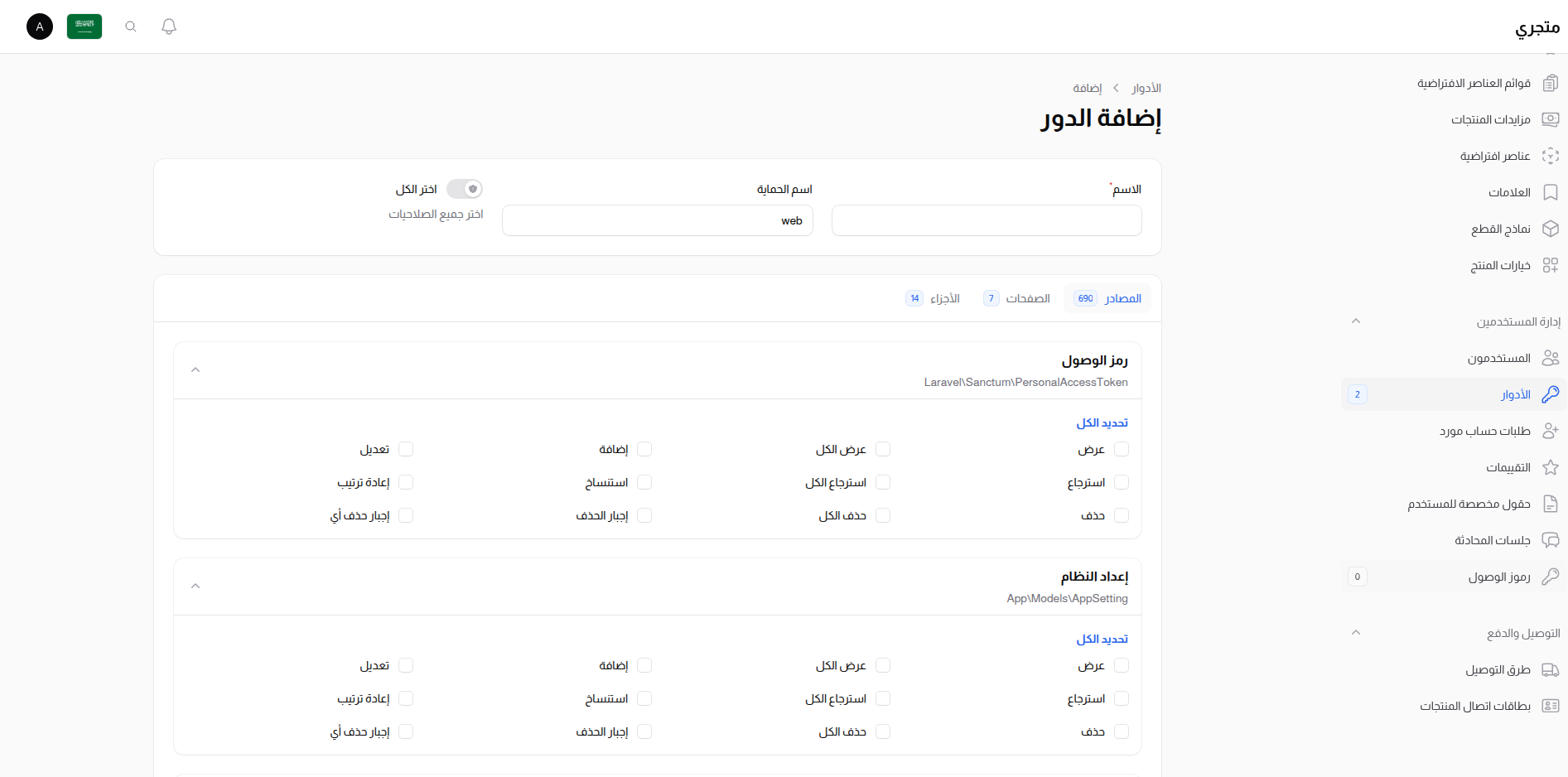Toggle the اختر الكل switch

[464, 188]
